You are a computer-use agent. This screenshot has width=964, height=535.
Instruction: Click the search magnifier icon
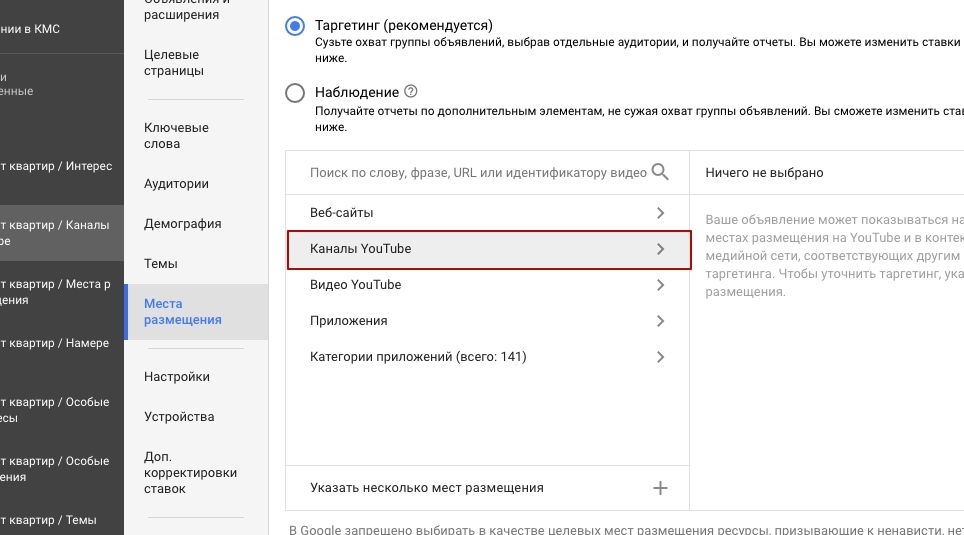coord(660,172)
